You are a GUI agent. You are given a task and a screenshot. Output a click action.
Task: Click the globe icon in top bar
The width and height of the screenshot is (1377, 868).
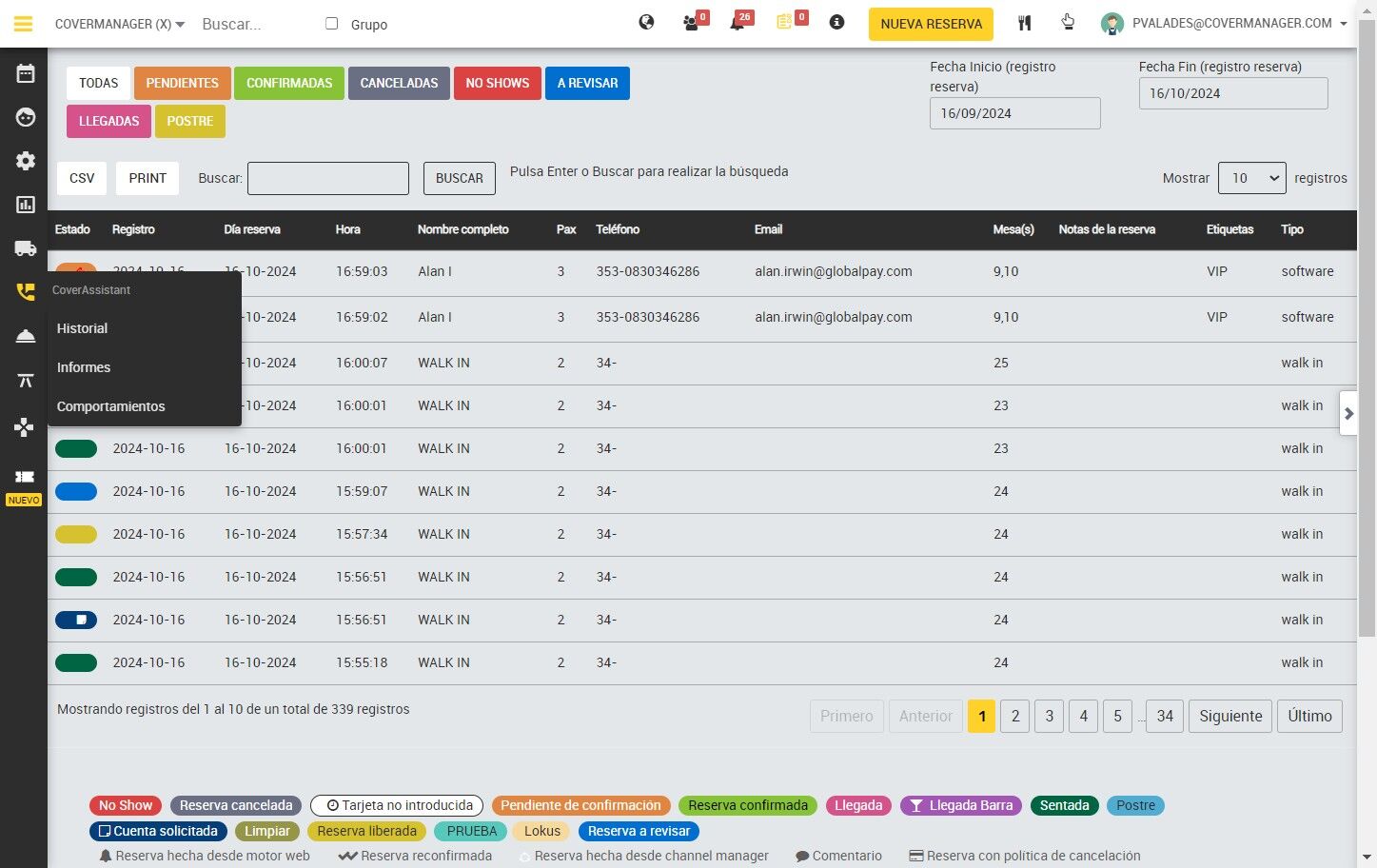coord(646,22)
